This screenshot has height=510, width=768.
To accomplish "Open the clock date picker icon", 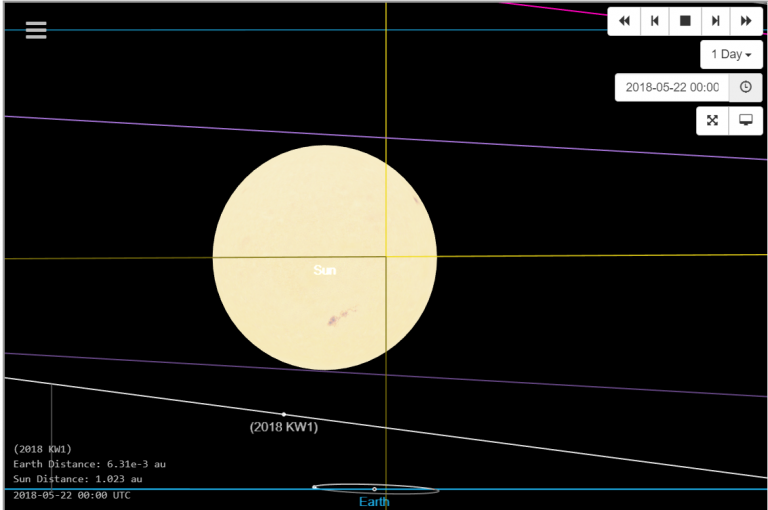I will [745, 87].
